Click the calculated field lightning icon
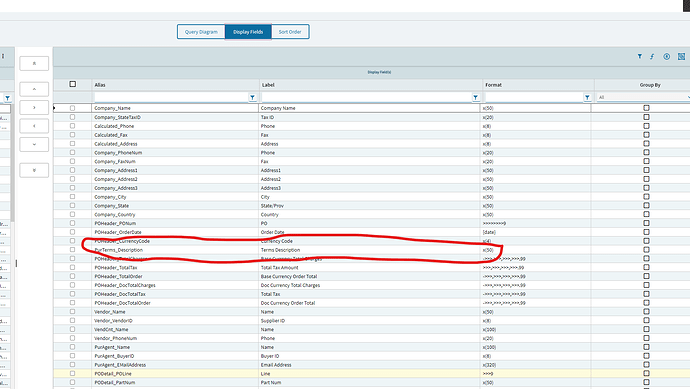 tap(652, 56)
